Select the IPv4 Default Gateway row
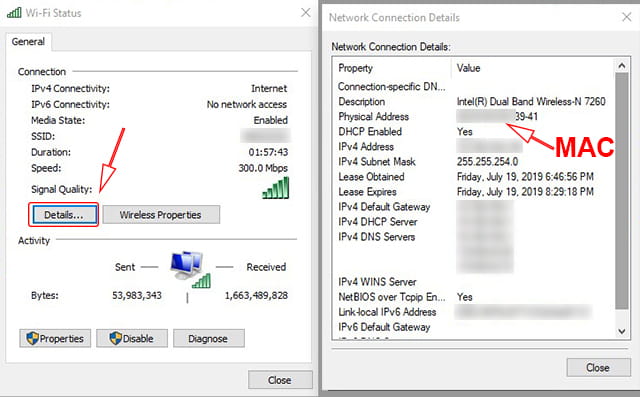The image size is (640, 397). [x=473, y=207]
